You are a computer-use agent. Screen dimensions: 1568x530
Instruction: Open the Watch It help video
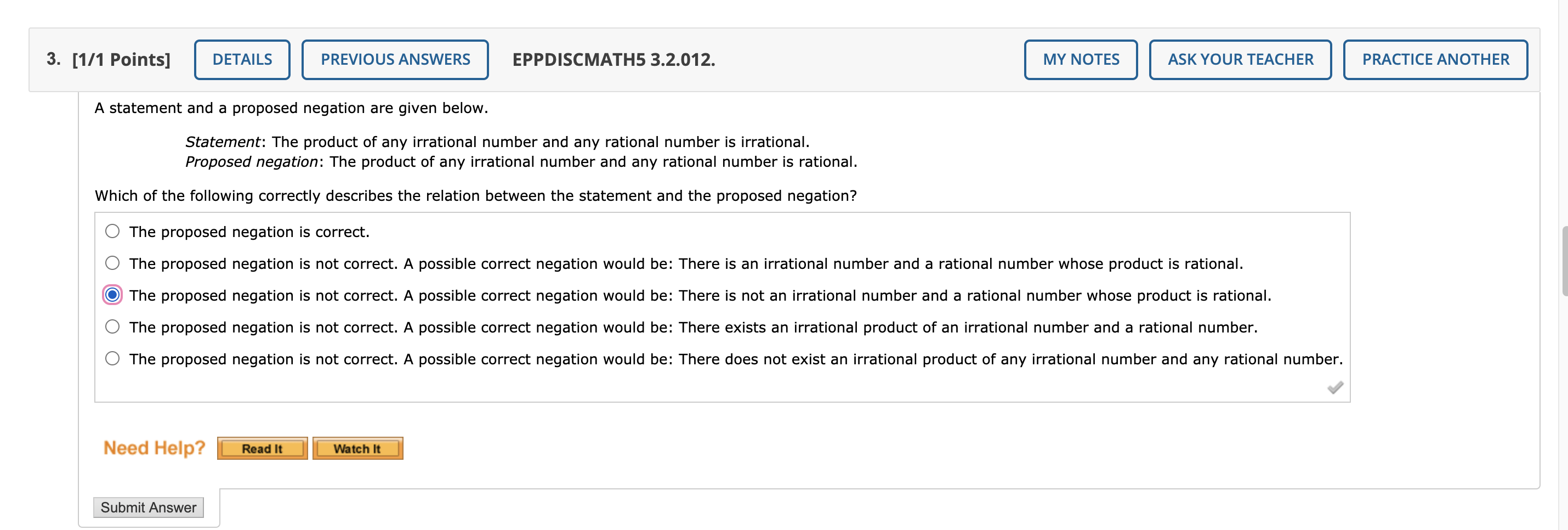click(x=357, y=449)
